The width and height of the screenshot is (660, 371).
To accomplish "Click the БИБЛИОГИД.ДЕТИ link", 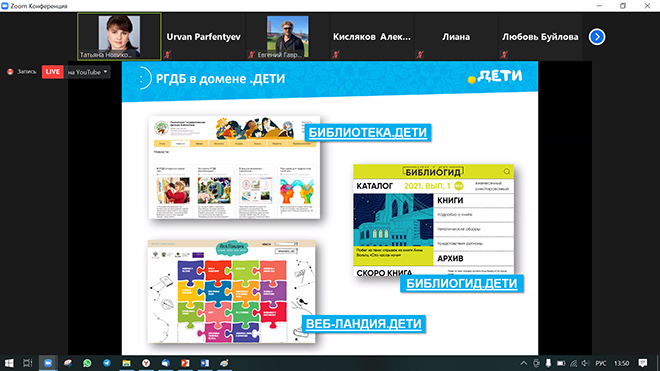I will point(461,283).
